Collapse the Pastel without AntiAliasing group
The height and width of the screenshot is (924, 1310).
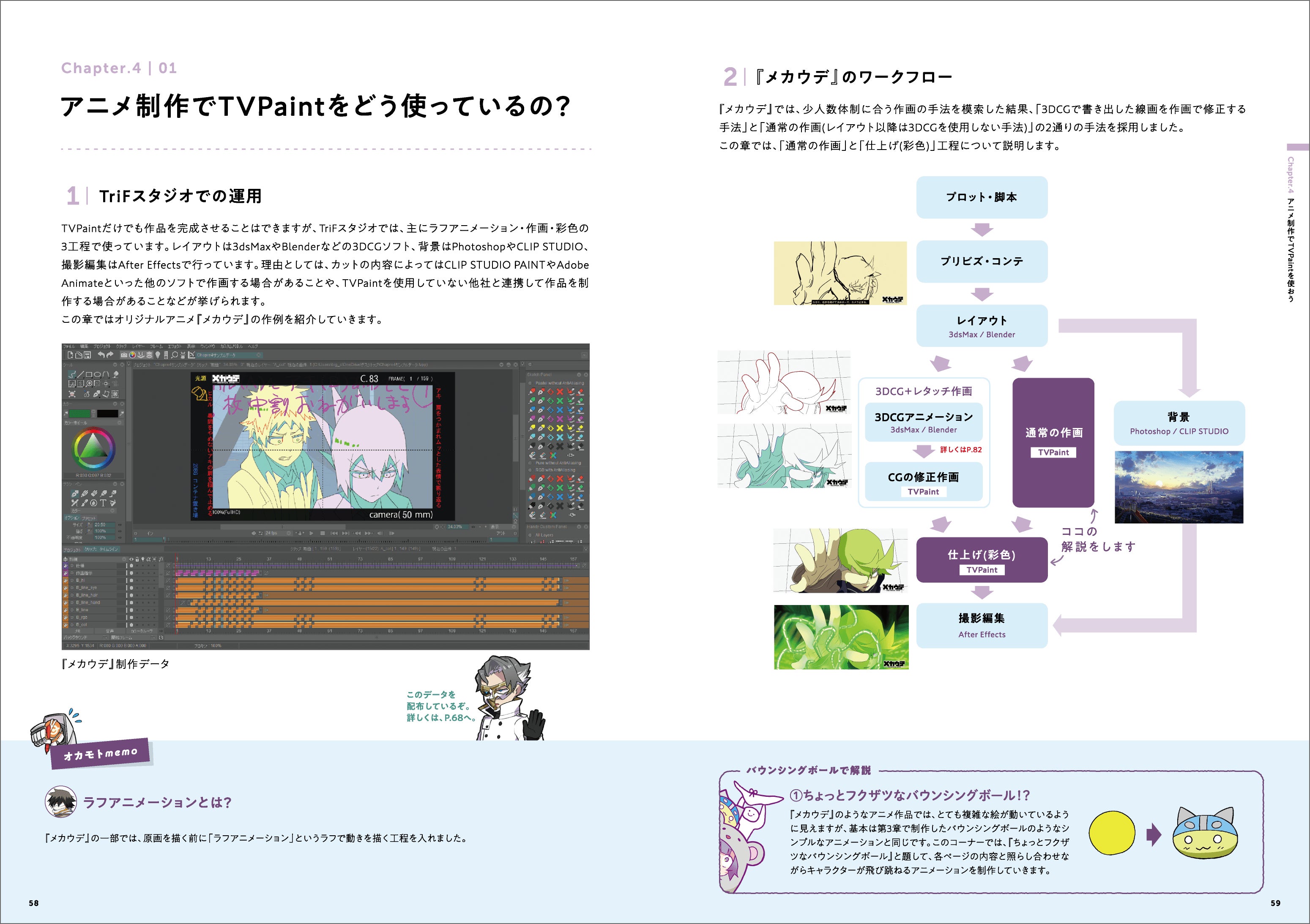[x=530, y=383]
